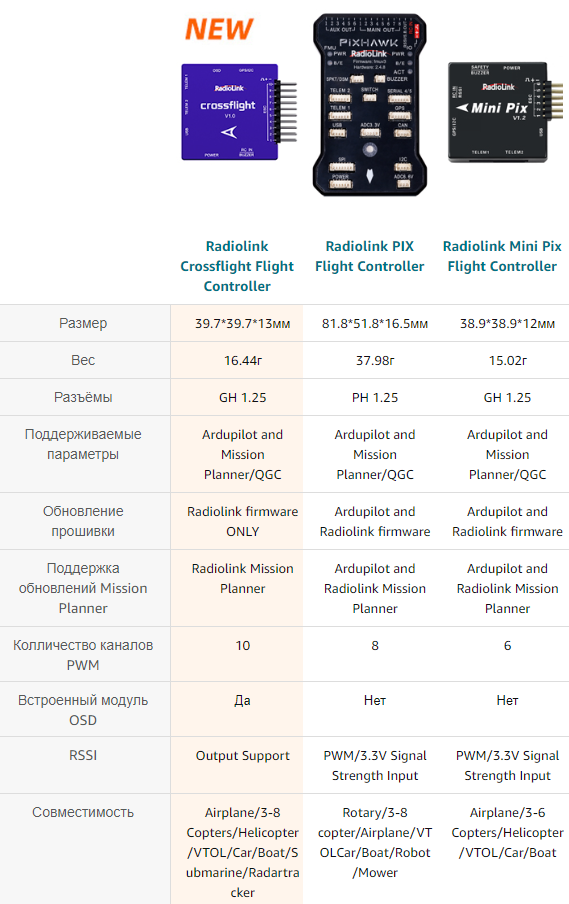Click the Да value for OSD module
Viewport: 569px width, 904px height.
243,700
